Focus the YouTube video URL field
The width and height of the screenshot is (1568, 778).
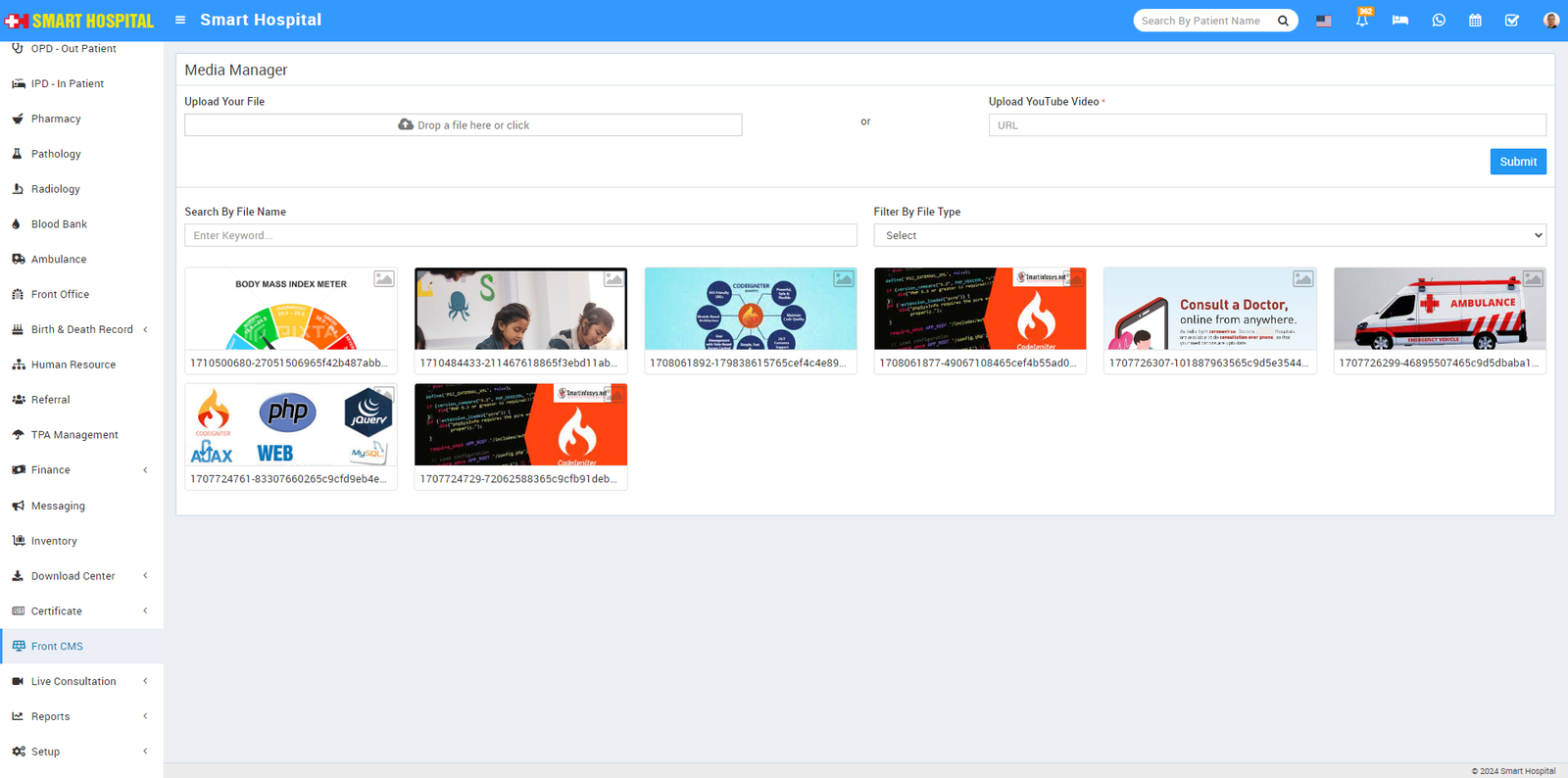pos(1266,125)
